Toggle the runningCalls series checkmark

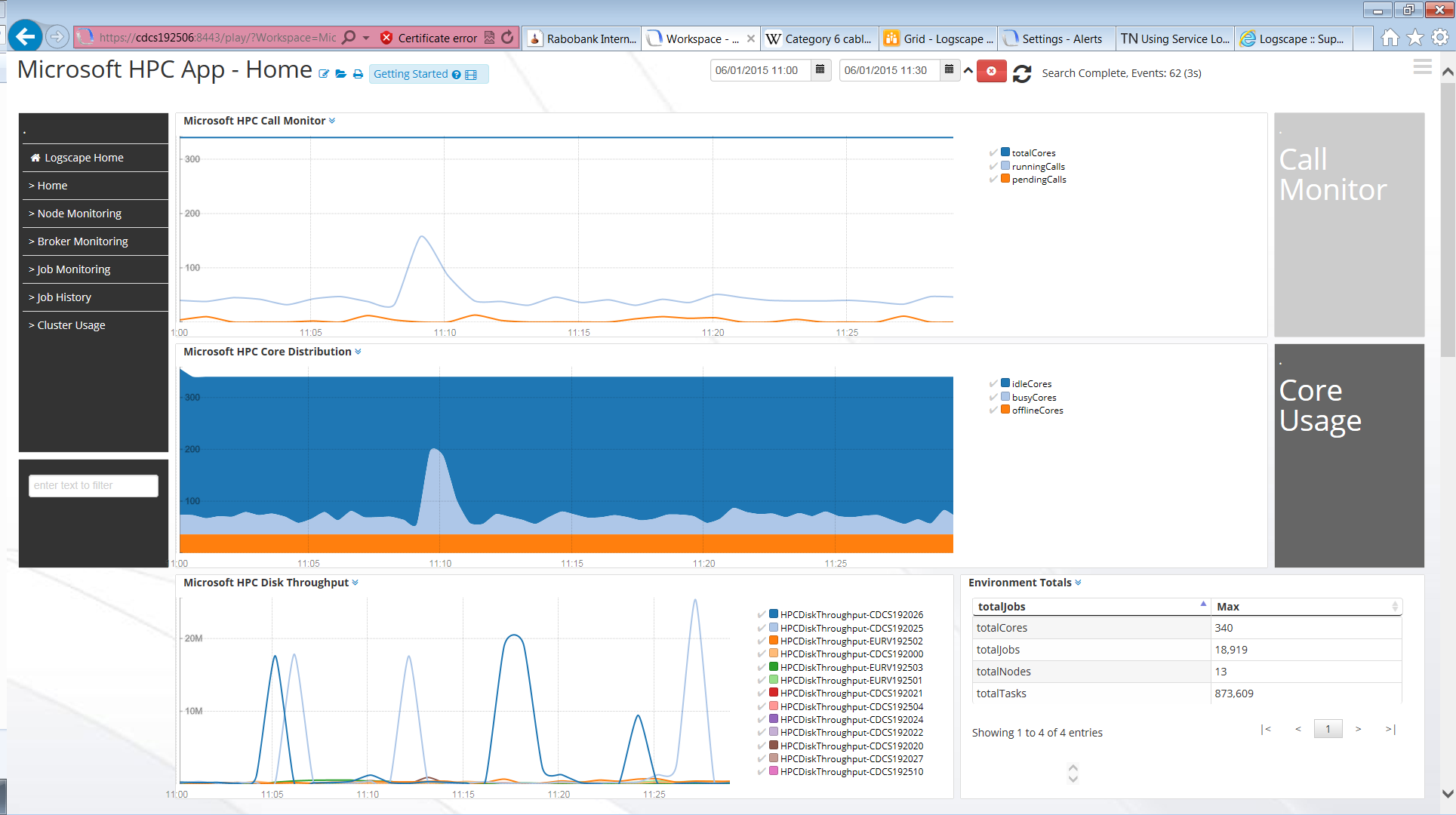tap(993, 166)
